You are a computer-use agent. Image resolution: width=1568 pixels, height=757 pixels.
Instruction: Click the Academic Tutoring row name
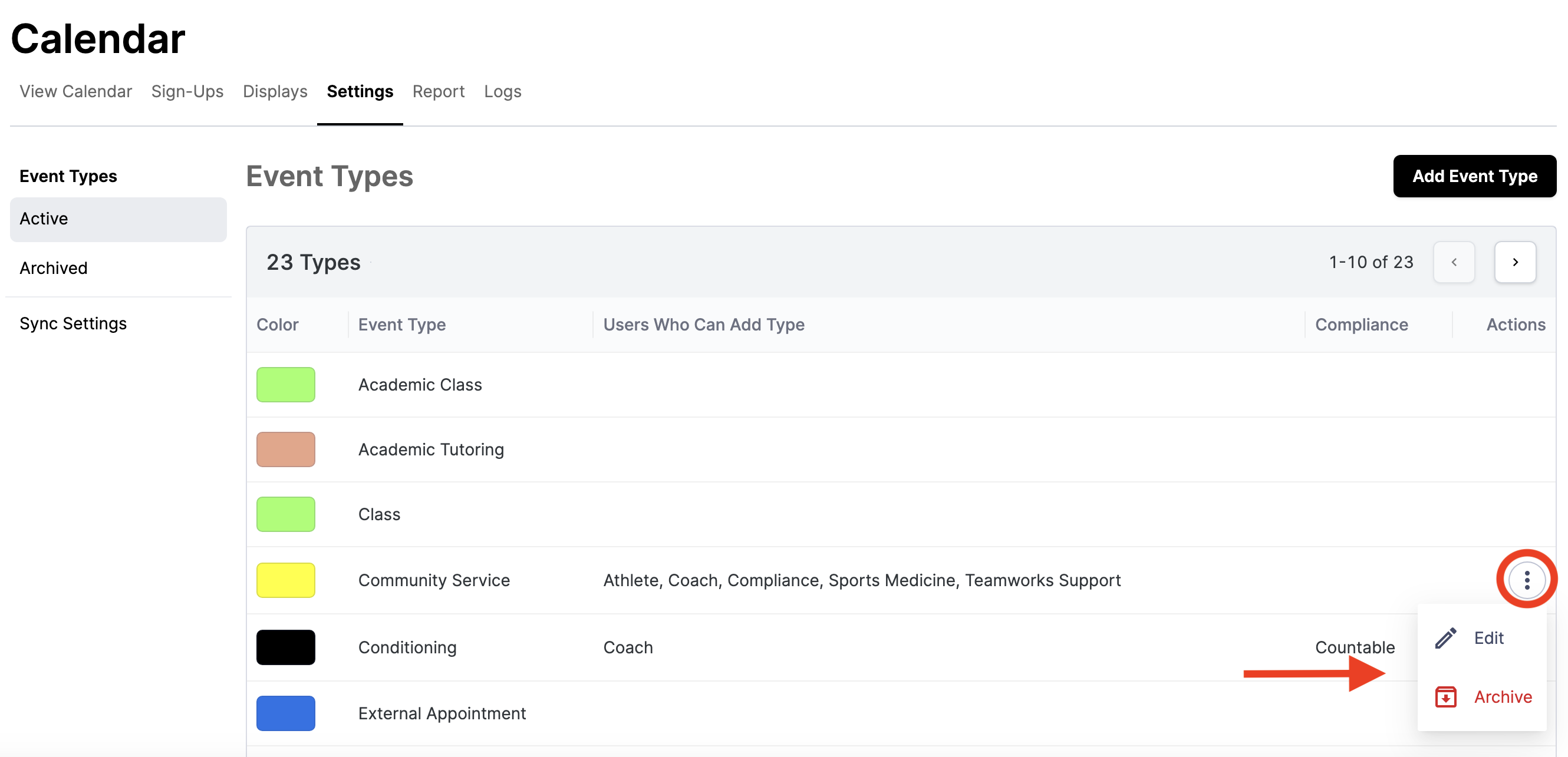click(430, 449)
